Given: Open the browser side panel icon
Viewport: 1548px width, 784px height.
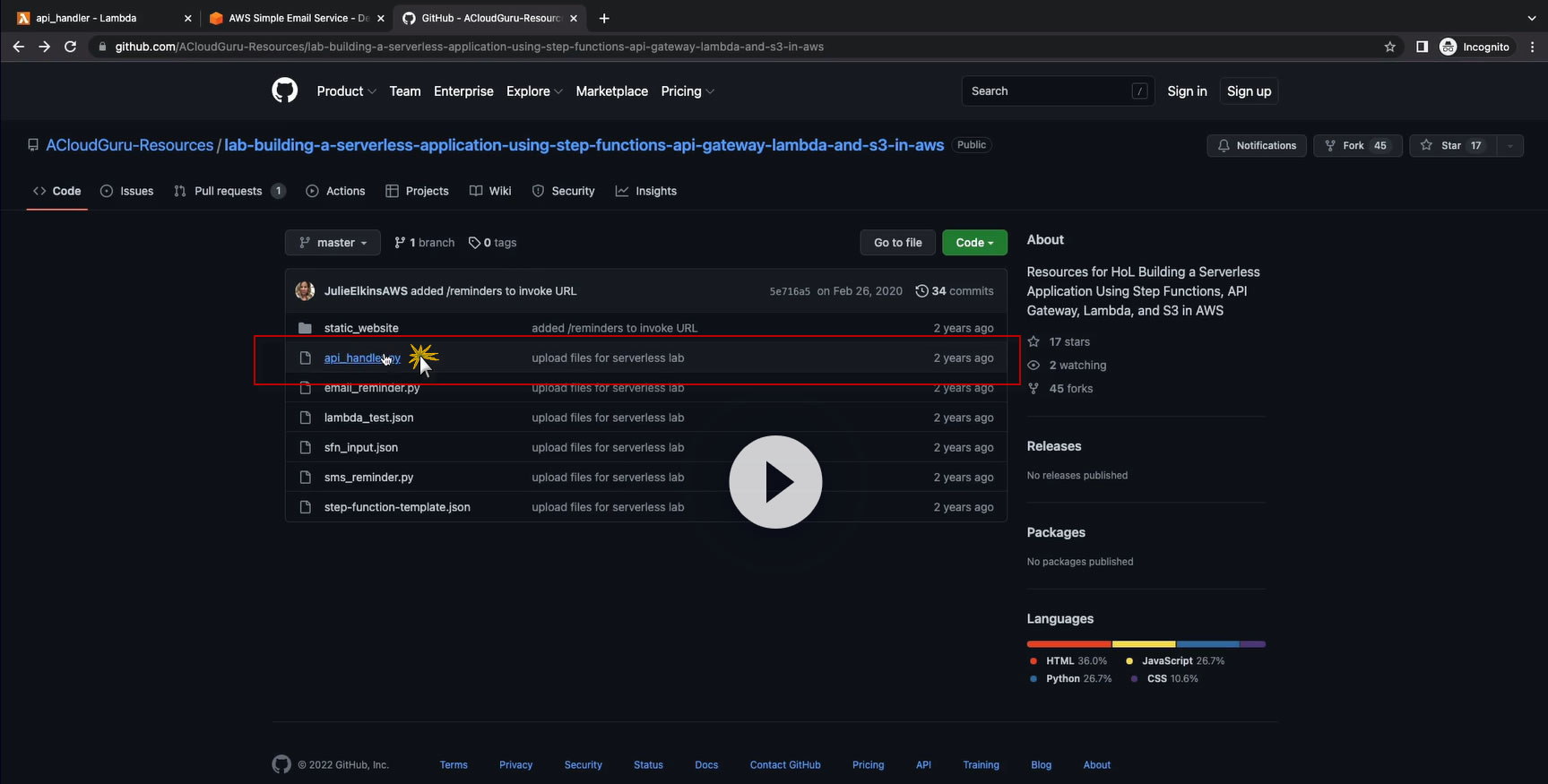Looking at the screenshot, I should (1422, 47).
